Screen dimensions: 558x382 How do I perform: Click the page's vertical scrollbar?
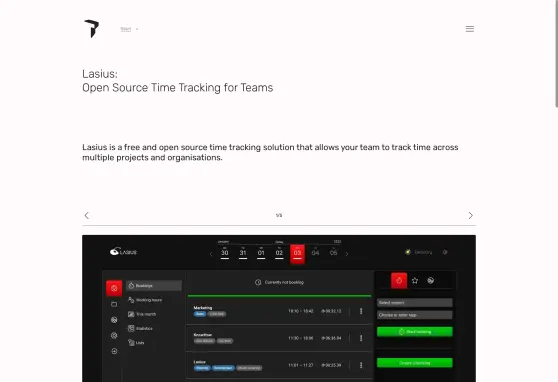[557, 53]
